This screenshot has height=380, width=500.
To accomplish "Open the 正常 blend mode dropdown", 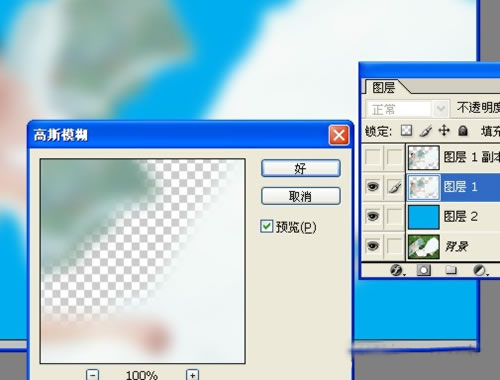I will (407, 109).
